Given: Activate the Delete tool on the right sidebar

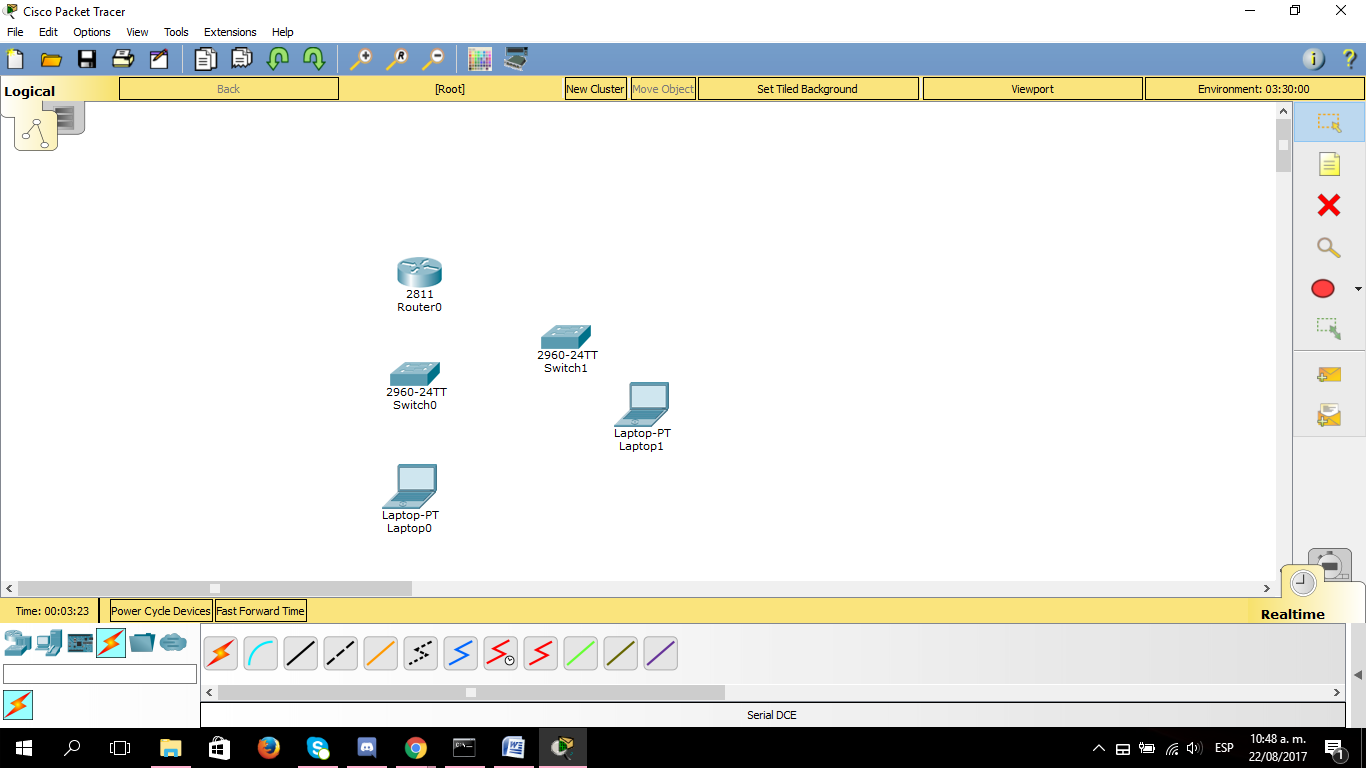Looking at the screenshot, I should [x=1328, y=205].
